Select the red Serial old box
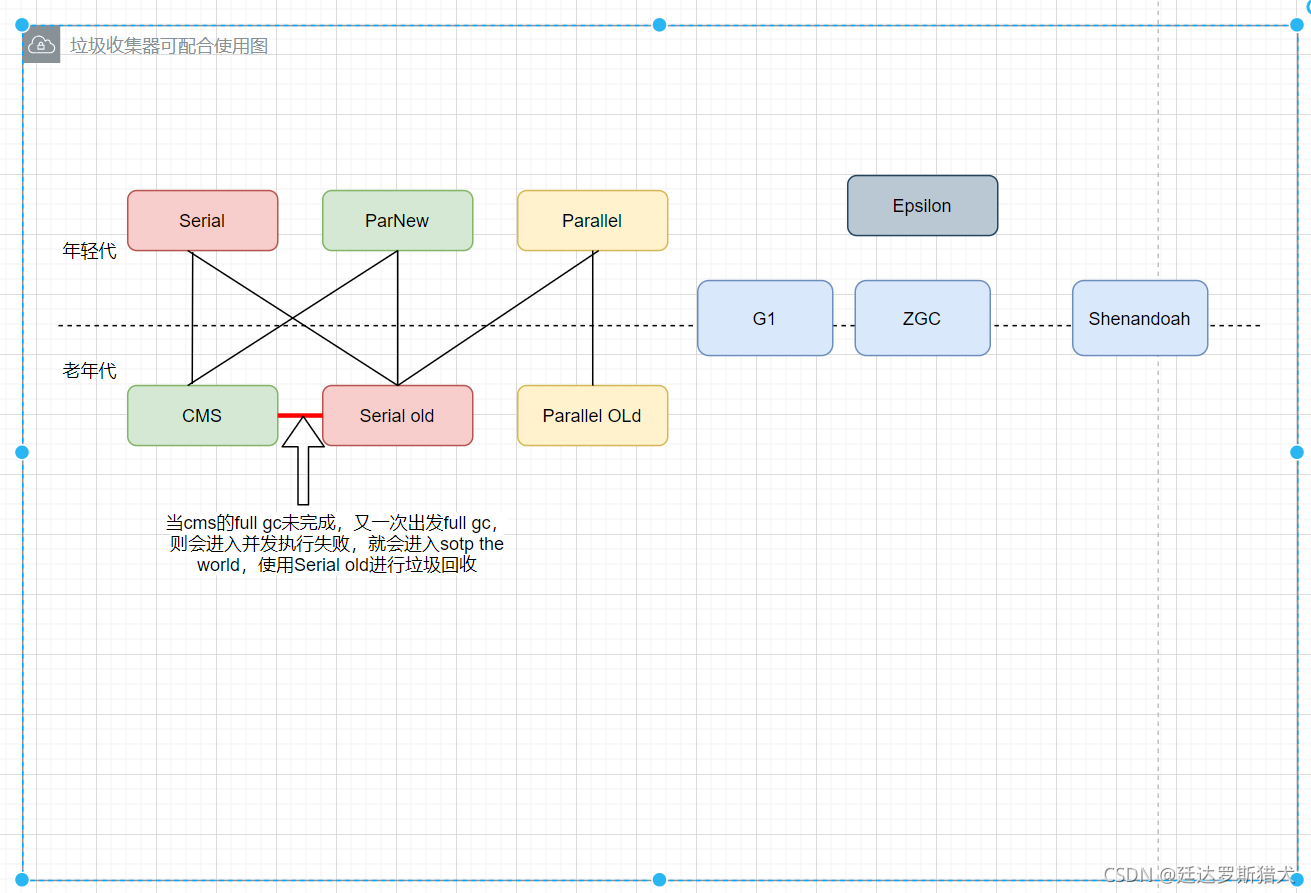1311x893 pixels. tap(397, 415)
